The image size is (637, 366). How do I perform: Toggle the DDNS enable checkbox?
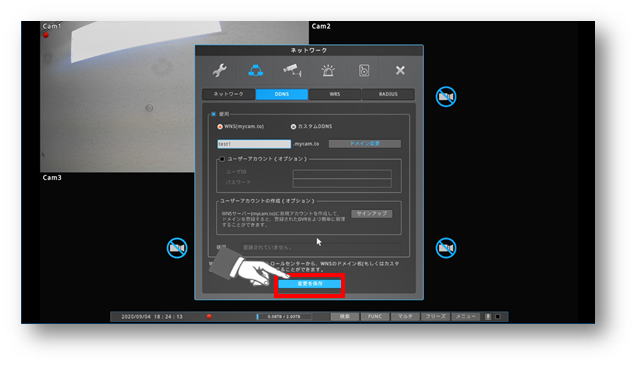point(214,114)
